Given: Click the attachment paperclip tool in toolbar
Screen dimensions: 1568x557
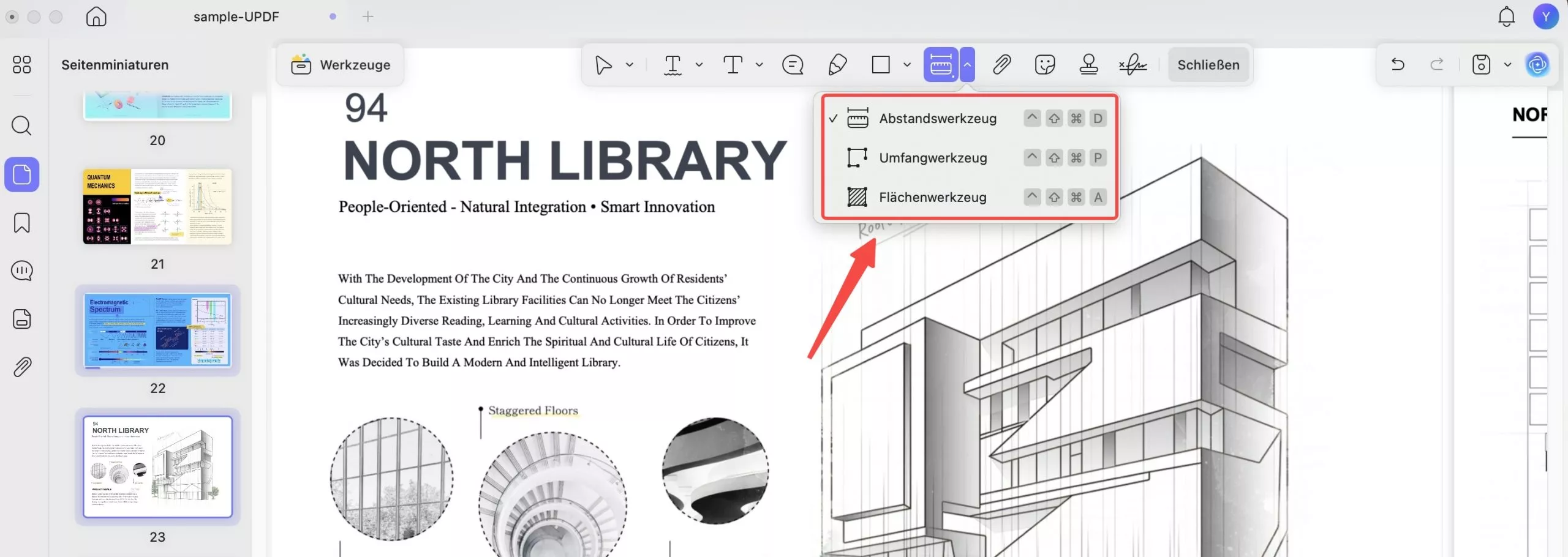Looking at the screenshot, I should [1001, 64].
